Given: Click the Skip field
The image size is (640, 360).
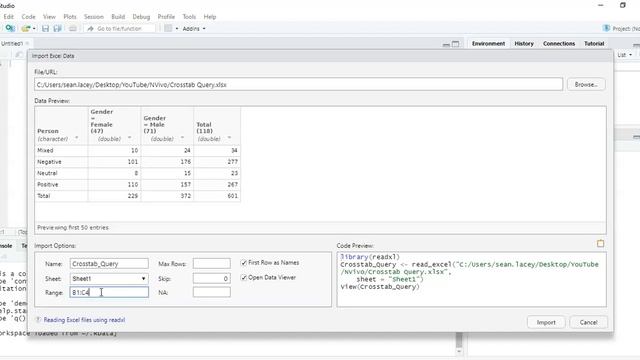Looking at the screenshot, I should coord(211,278).
